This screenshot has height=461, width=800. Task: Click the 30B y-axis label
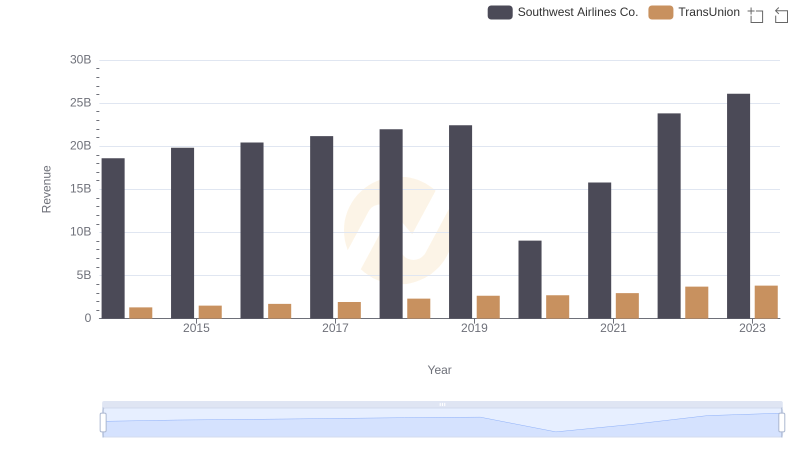81,60
